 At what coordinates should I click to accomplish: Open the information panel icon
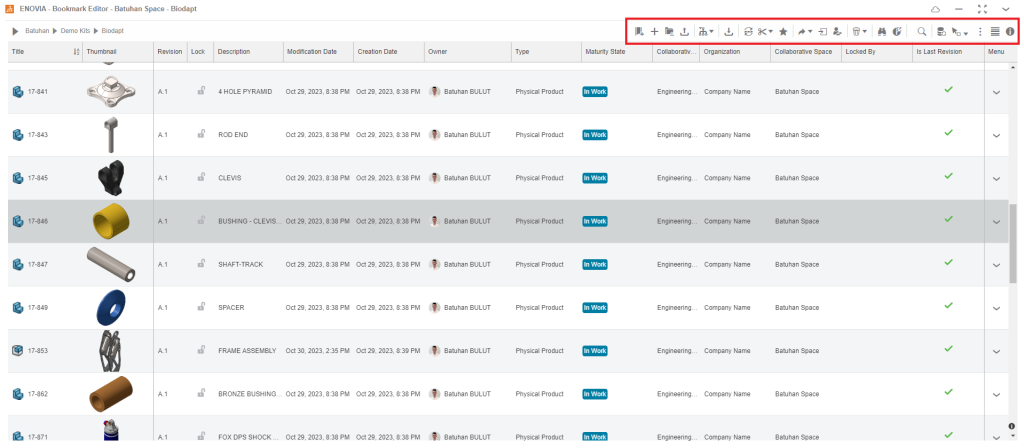click(x=1010, y=31)
